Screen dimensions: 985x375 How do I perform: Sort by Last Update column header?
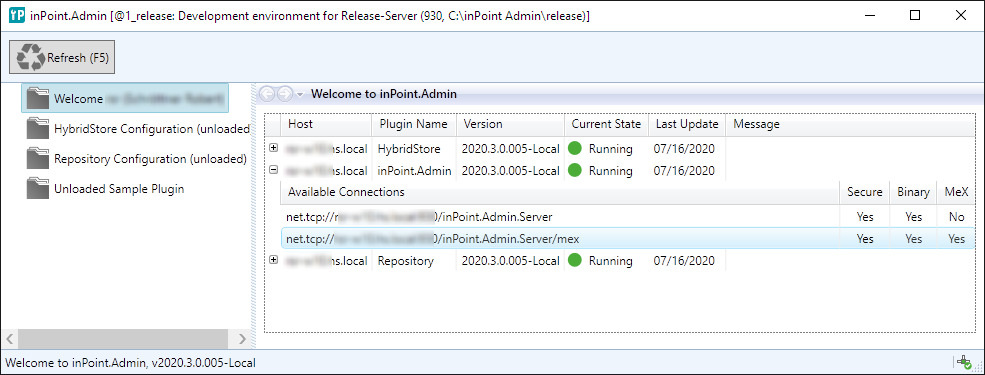click(687, 124)
